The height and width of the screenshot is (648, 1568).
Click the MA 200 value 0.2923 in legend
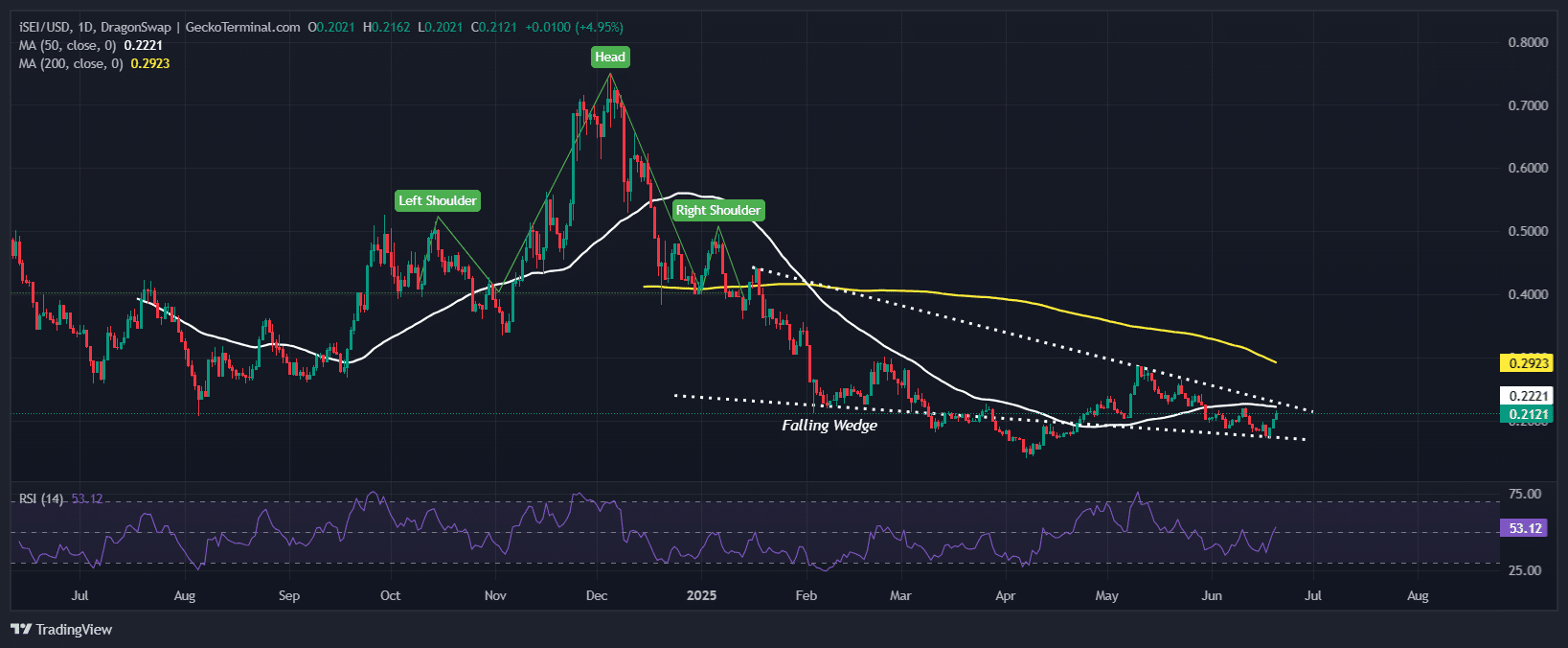click(x=150, y=63)
